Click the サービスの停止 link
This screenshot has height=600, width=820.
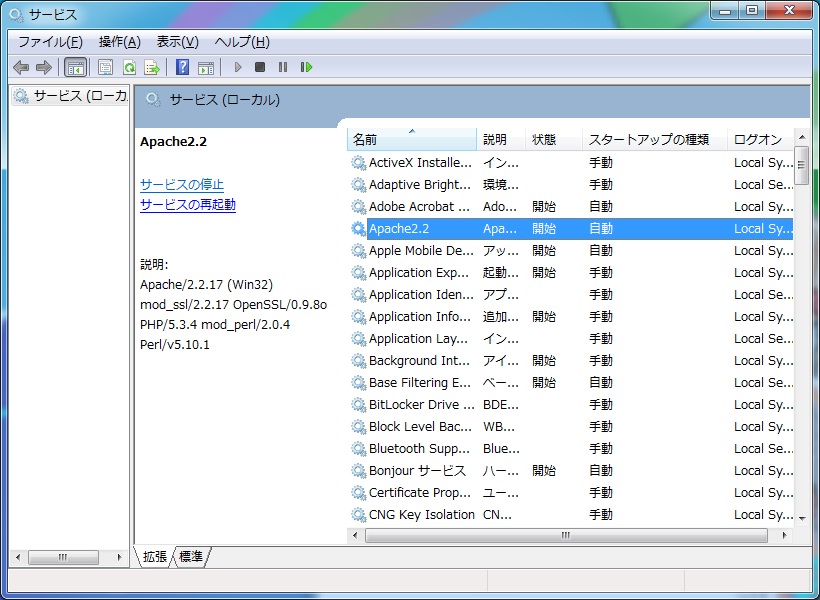point(182,185)
